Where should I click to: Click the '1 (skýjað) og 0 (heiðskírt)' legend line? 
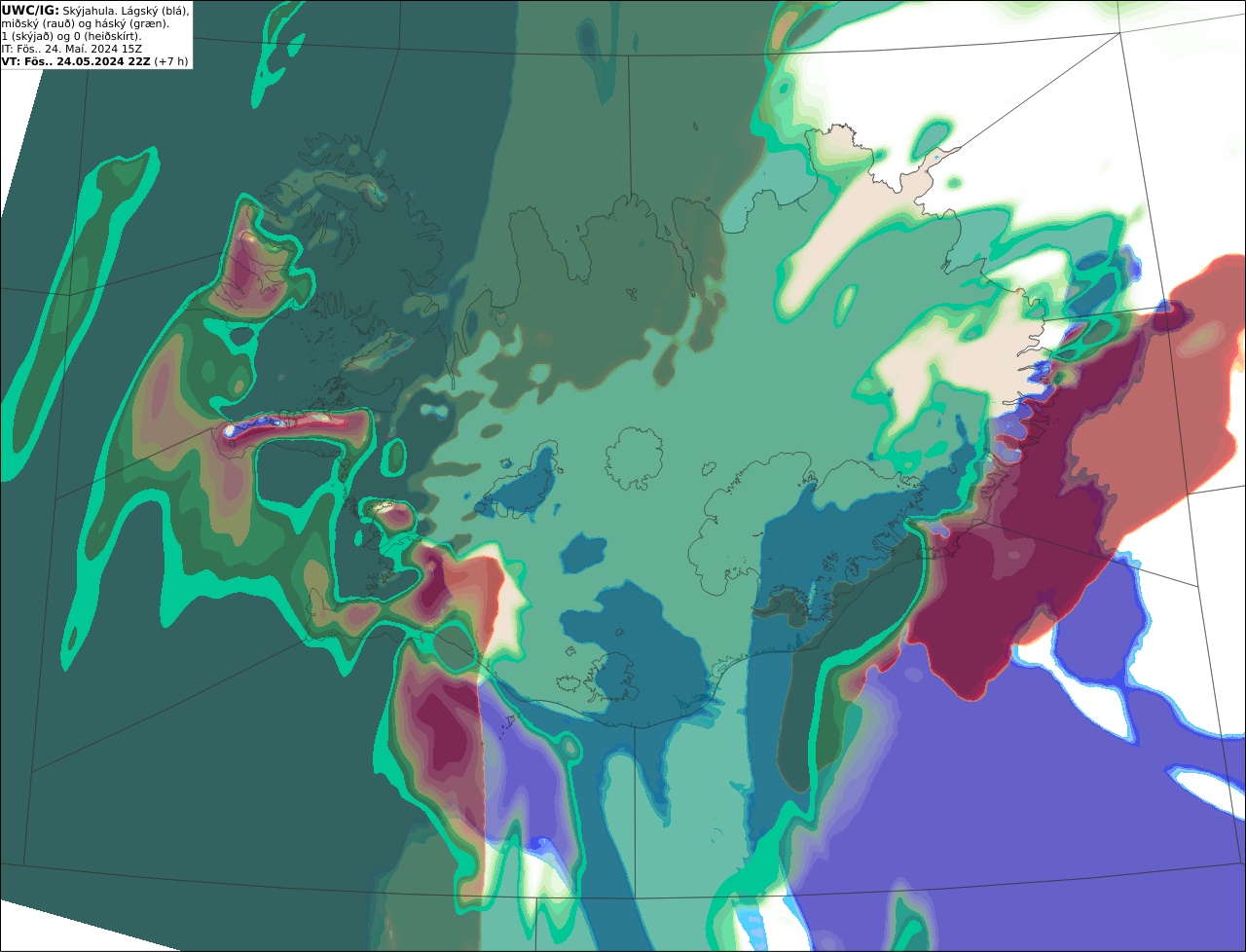pyautogui.click(x=71, y=36)
